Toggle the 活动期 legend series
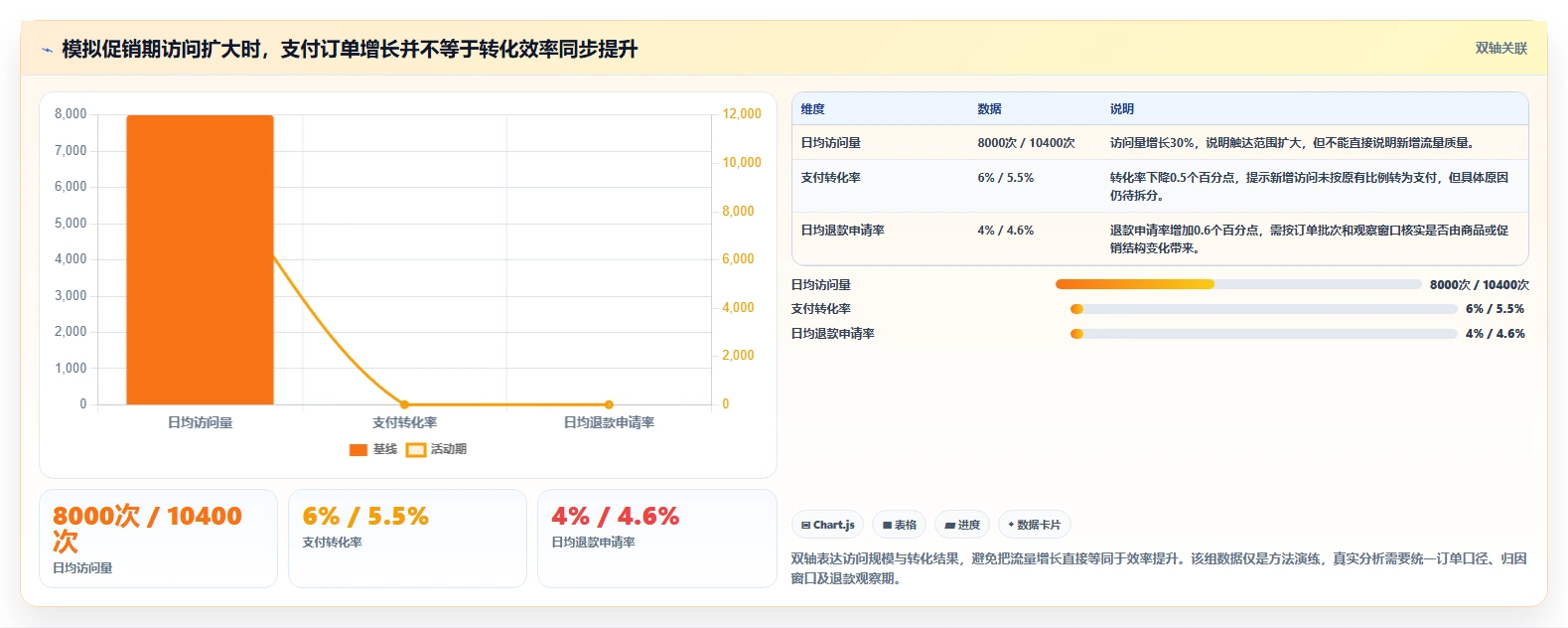Image resolution: width=1568 pixels, height=628 pixels. click(436, 449)
